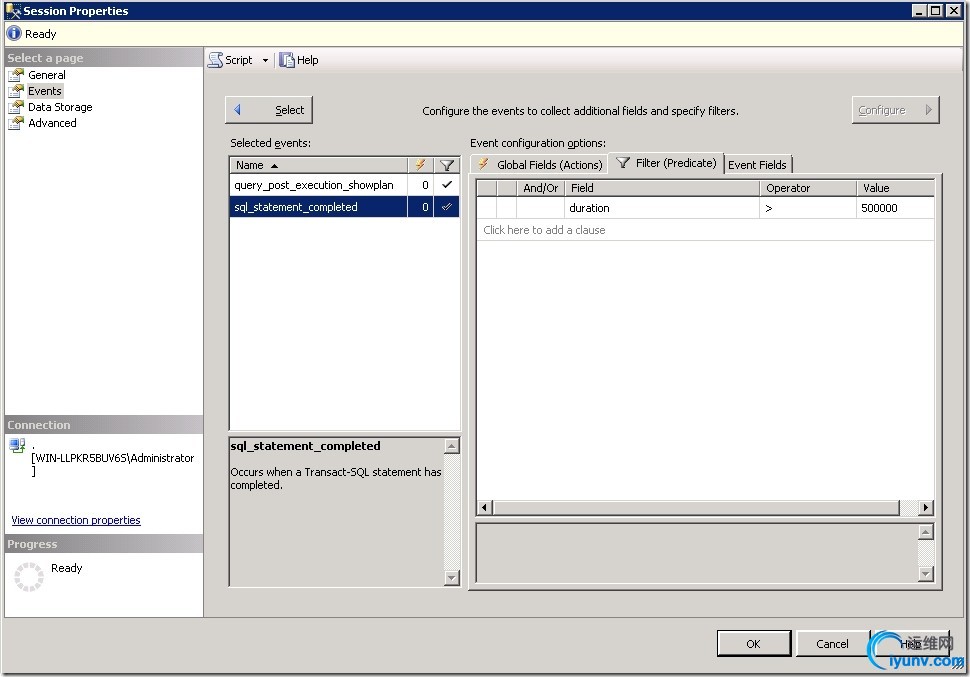The width and height of the screenshot is (970, 677).
Task: Click the lightning actions column header icon
Action: (420, 165)
